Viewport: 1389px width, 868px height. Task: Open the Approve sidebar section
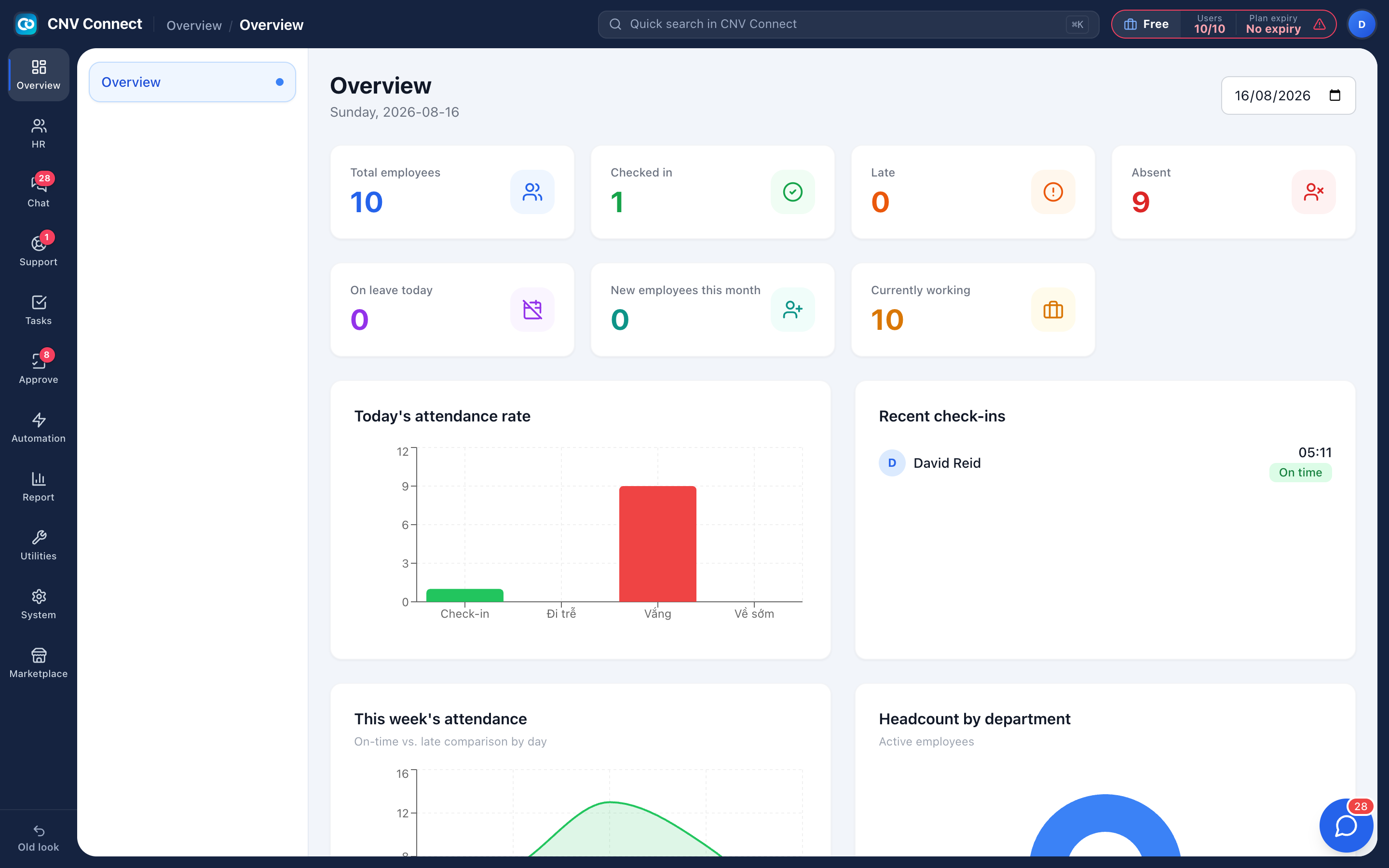click(x=39, y=369)
